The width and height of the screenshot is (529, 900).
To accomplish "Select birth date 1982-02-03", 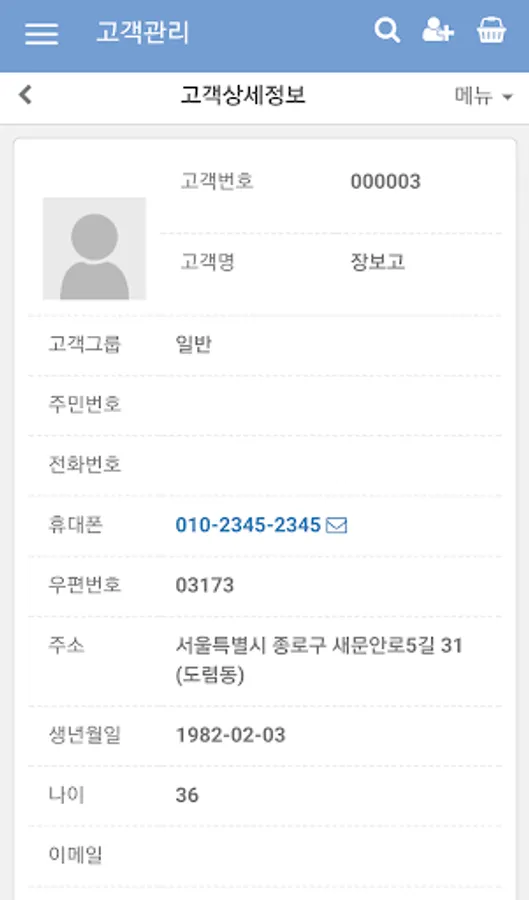I will tap(231, 735).
